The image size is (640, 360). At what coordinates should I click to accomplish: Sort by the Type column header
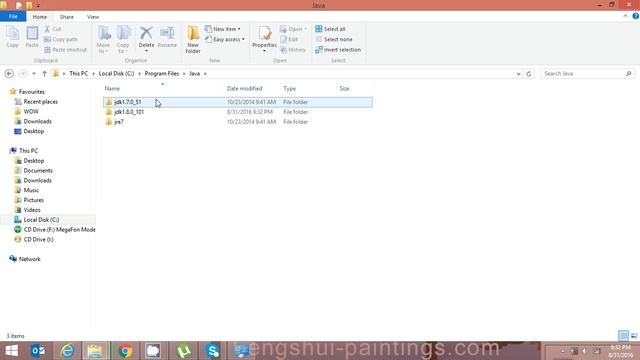click(308, 89)
